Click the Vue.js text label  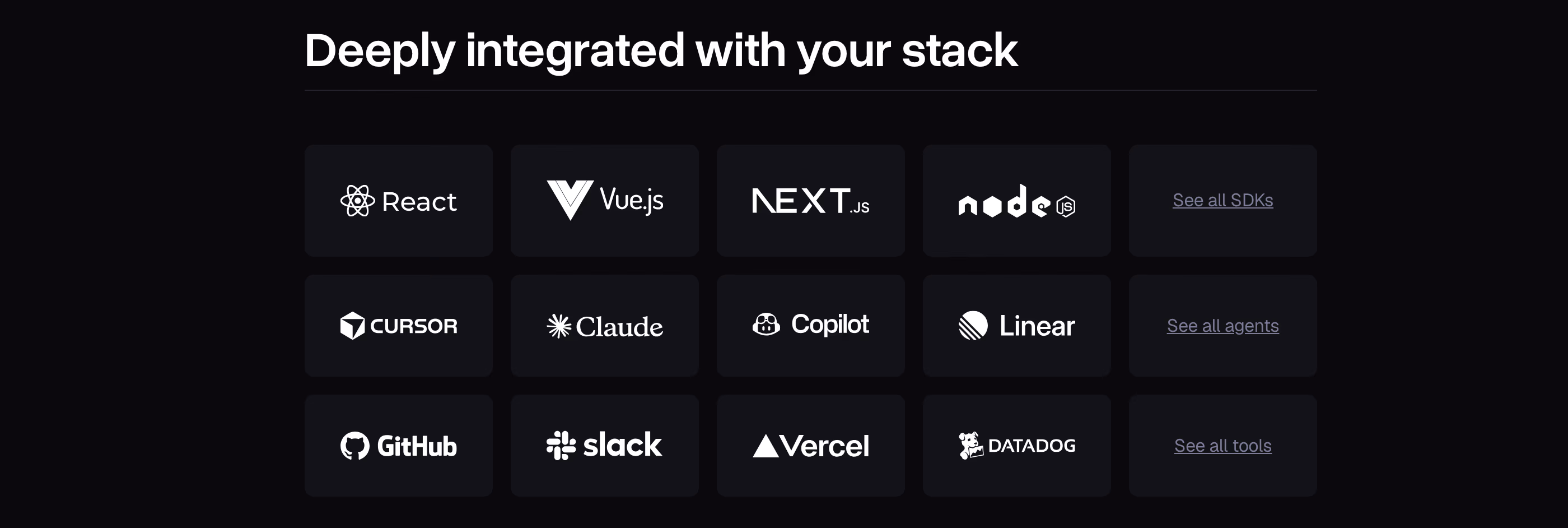coord(632,200)
